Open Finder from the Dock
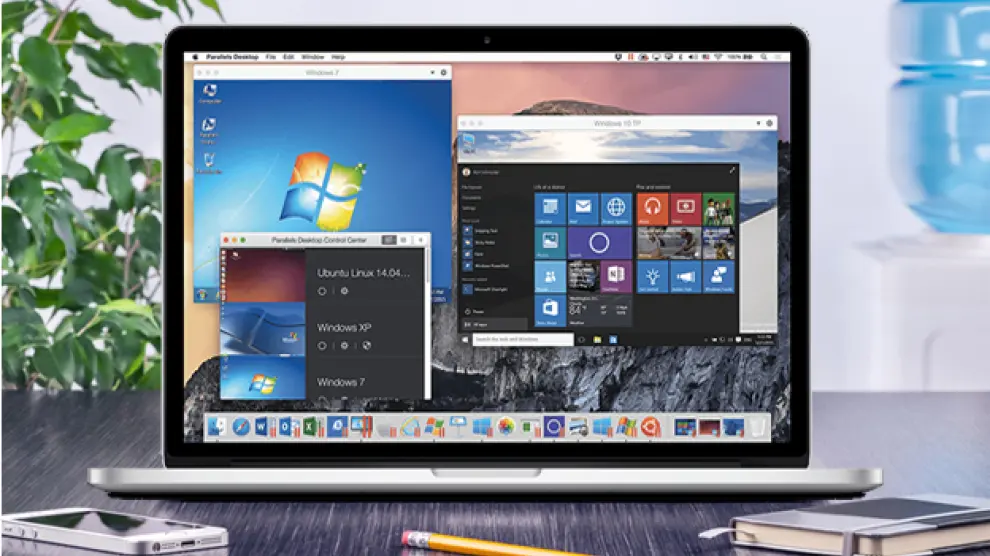The width and height of the screenshot is (990, 556). point(217,427)
